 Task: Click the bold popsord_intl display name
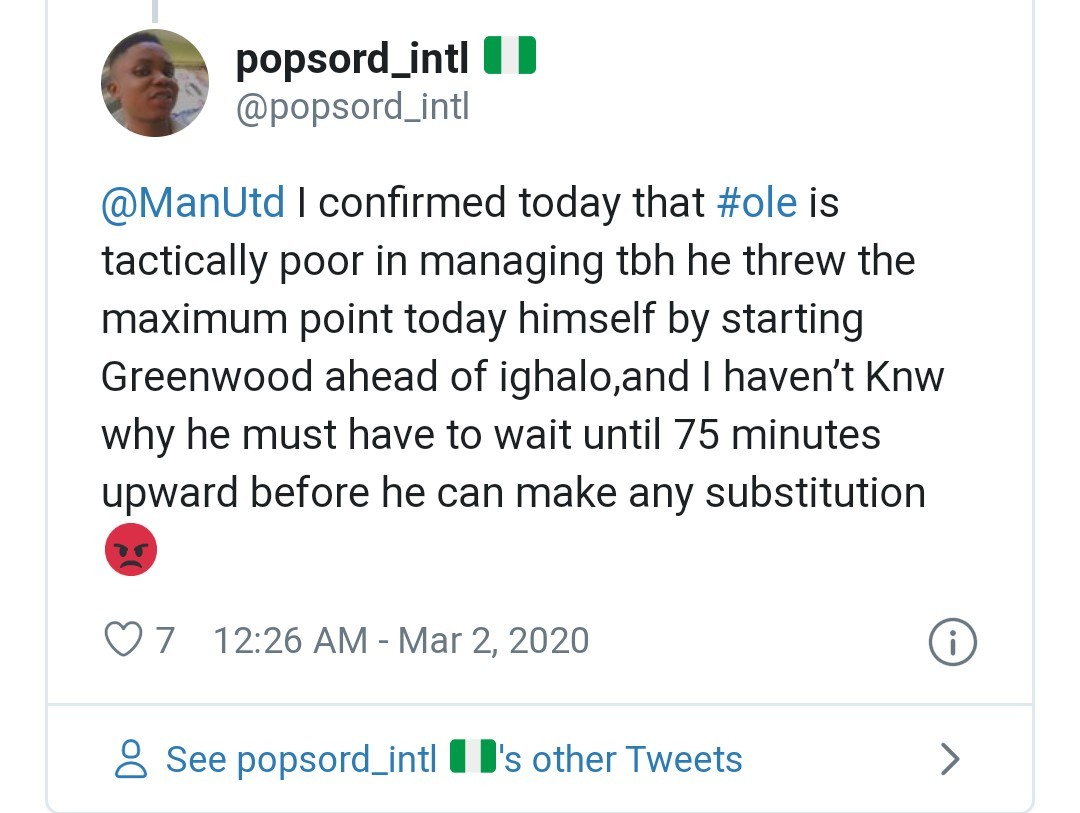pos(351,57)
